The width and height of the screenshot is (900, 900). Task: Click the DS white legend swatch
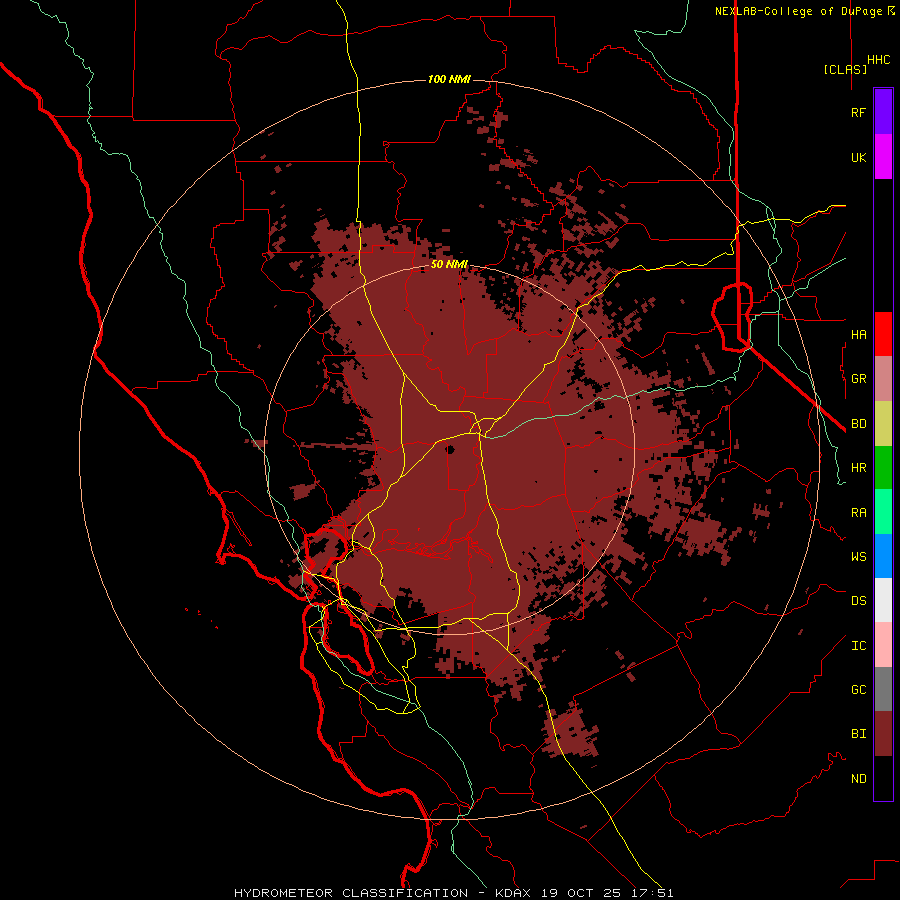point(883,600)
